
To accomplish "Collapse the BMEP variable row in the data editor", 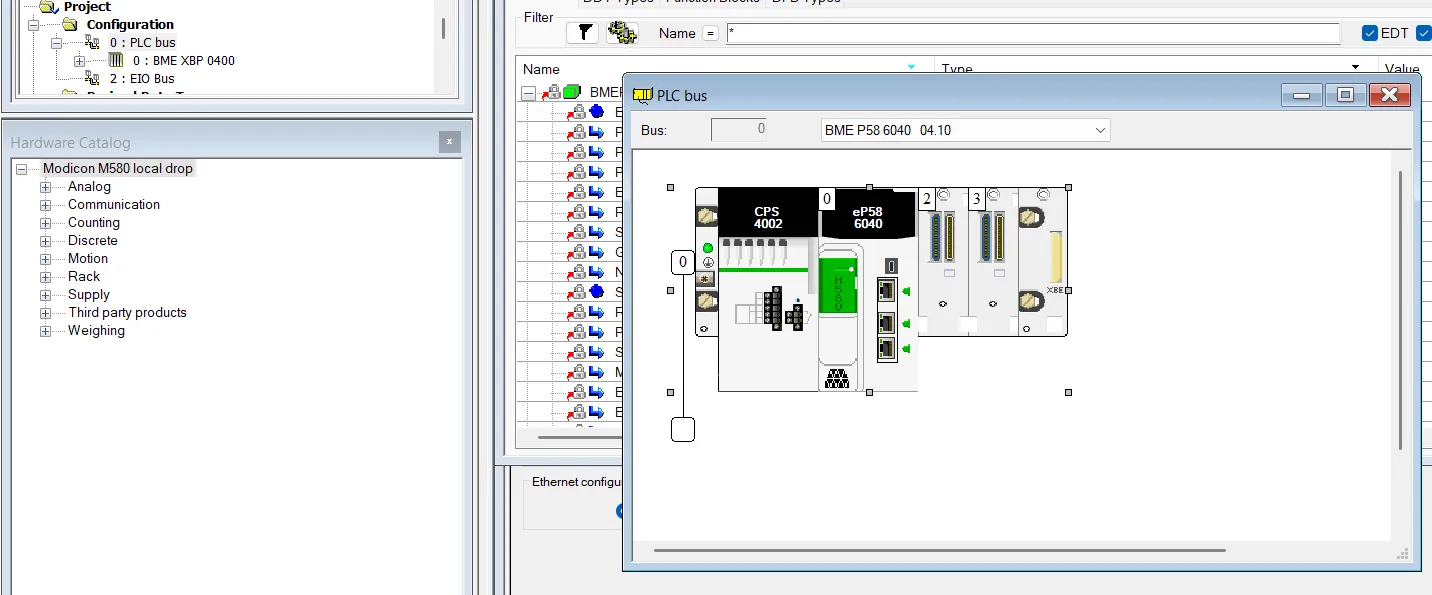I will tap(528, 92).
